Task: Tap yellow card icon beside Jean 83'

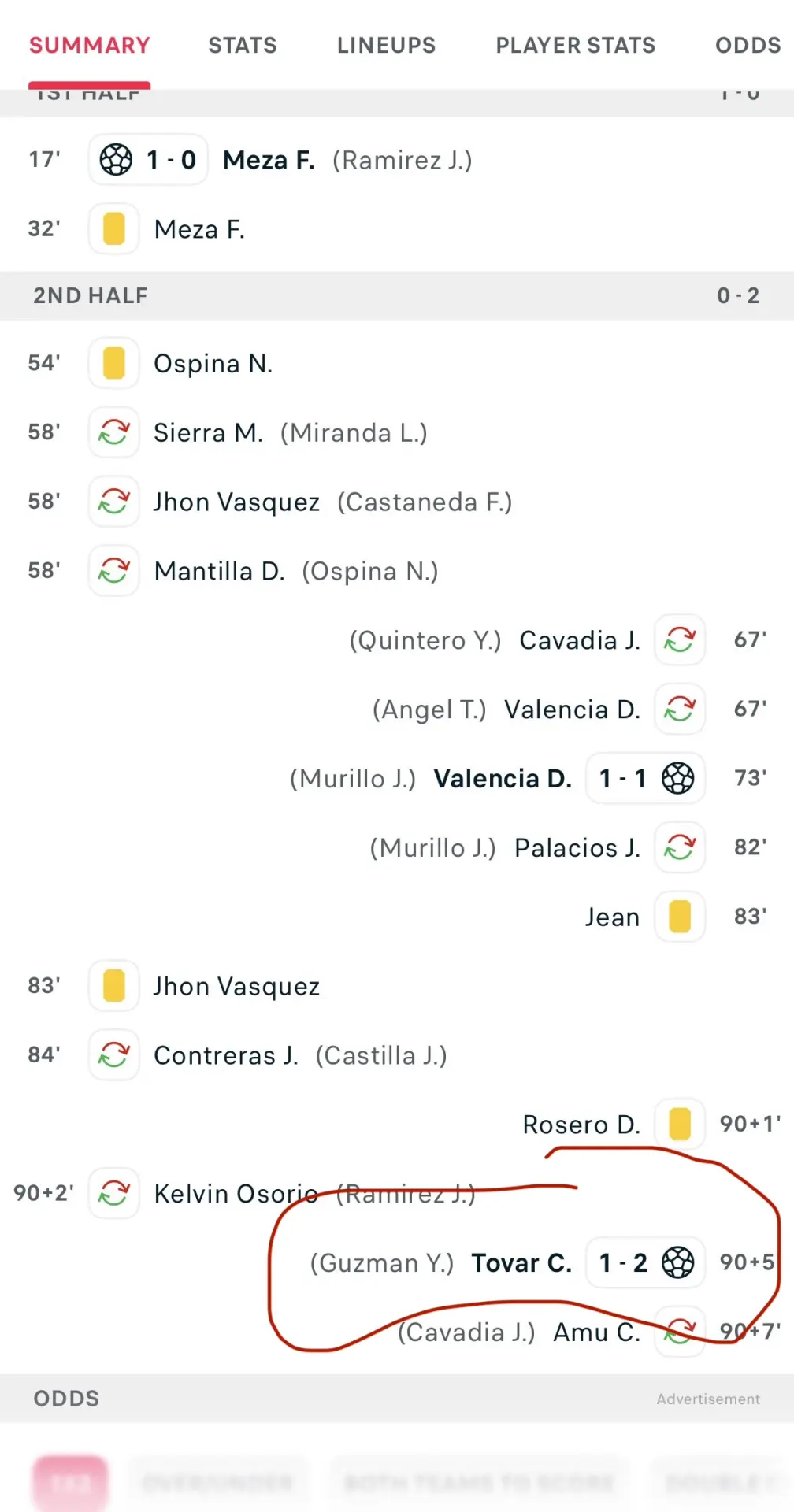Action: 680,917
